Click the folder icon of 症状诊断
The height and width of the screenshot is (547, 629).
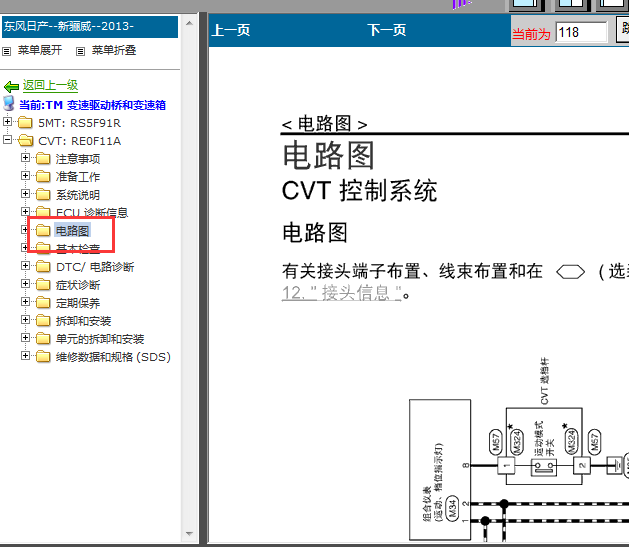pyautogui.click(x=43, y=285)
